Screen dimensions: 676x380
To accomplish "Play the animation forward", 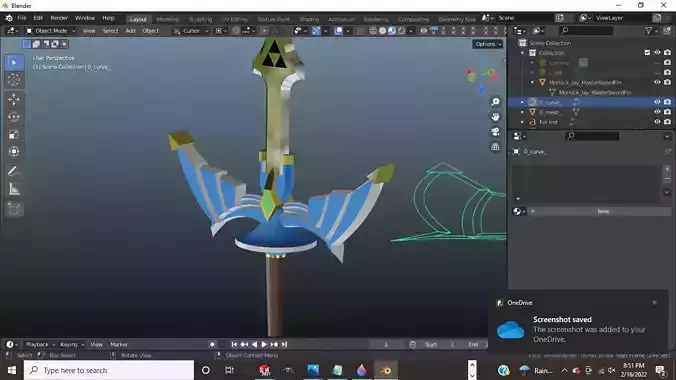I will pos(264,344).
